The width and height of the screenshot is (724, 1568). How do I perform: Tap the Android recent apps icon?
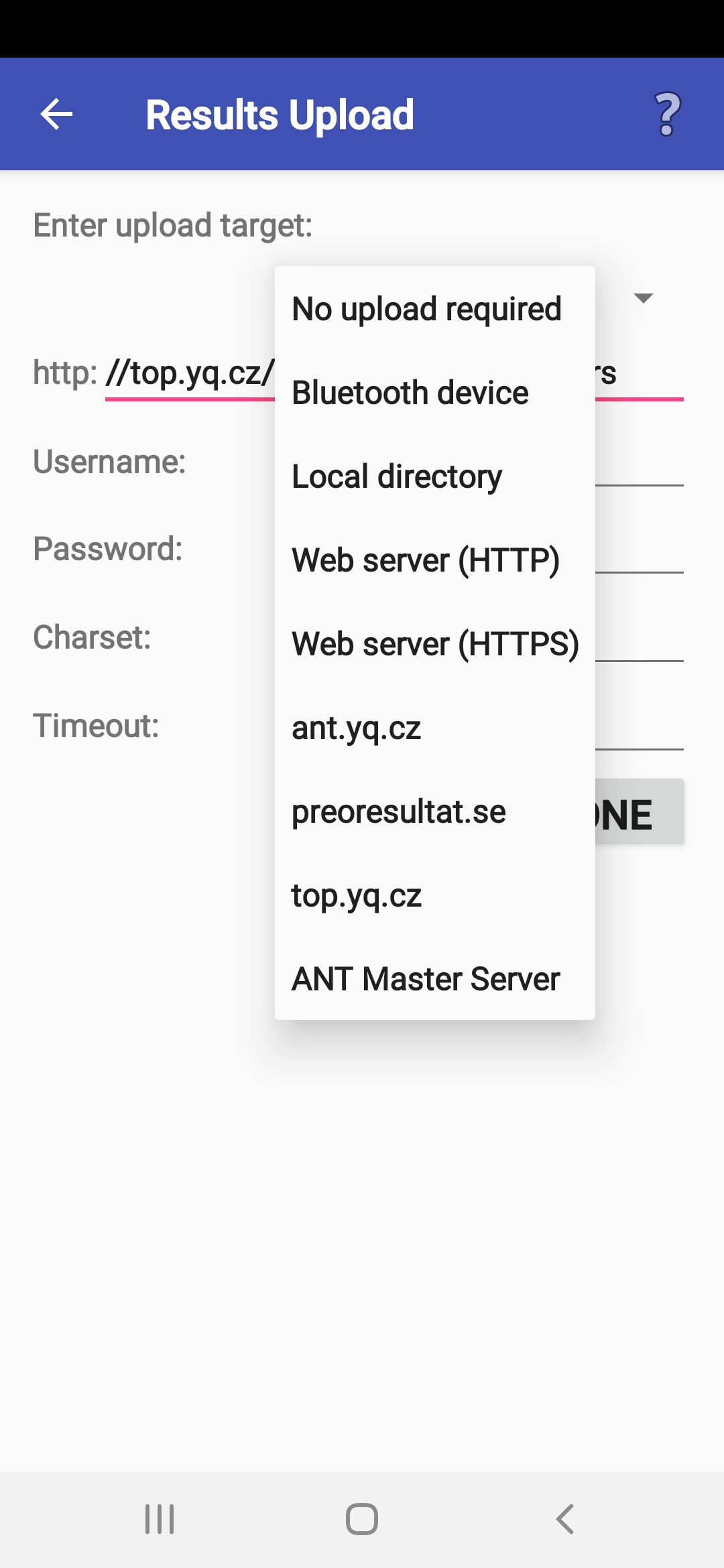pyautogui.click(x=160, y=1519)
